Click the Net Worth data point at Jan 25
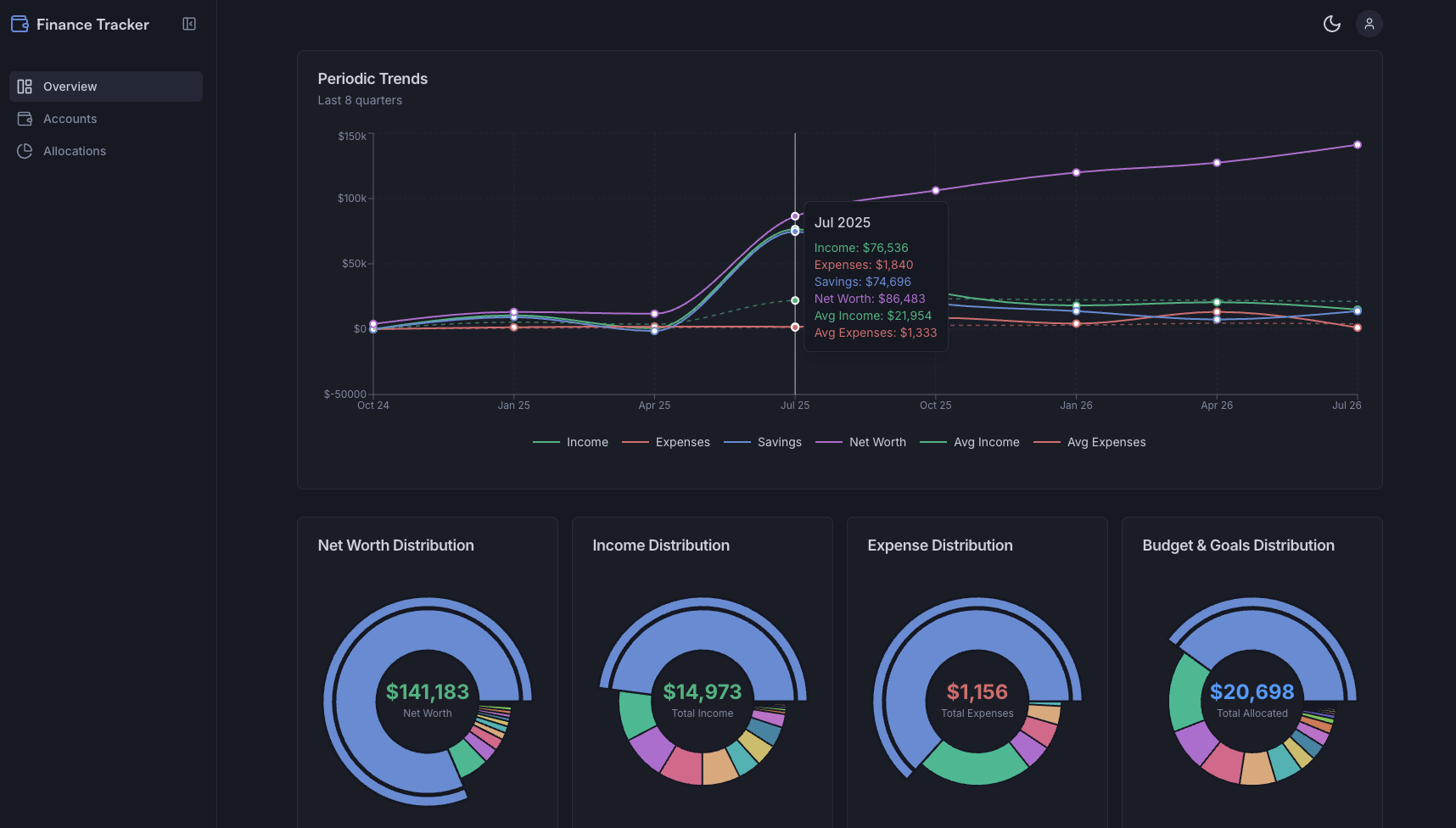 click(x=513, y=312)
